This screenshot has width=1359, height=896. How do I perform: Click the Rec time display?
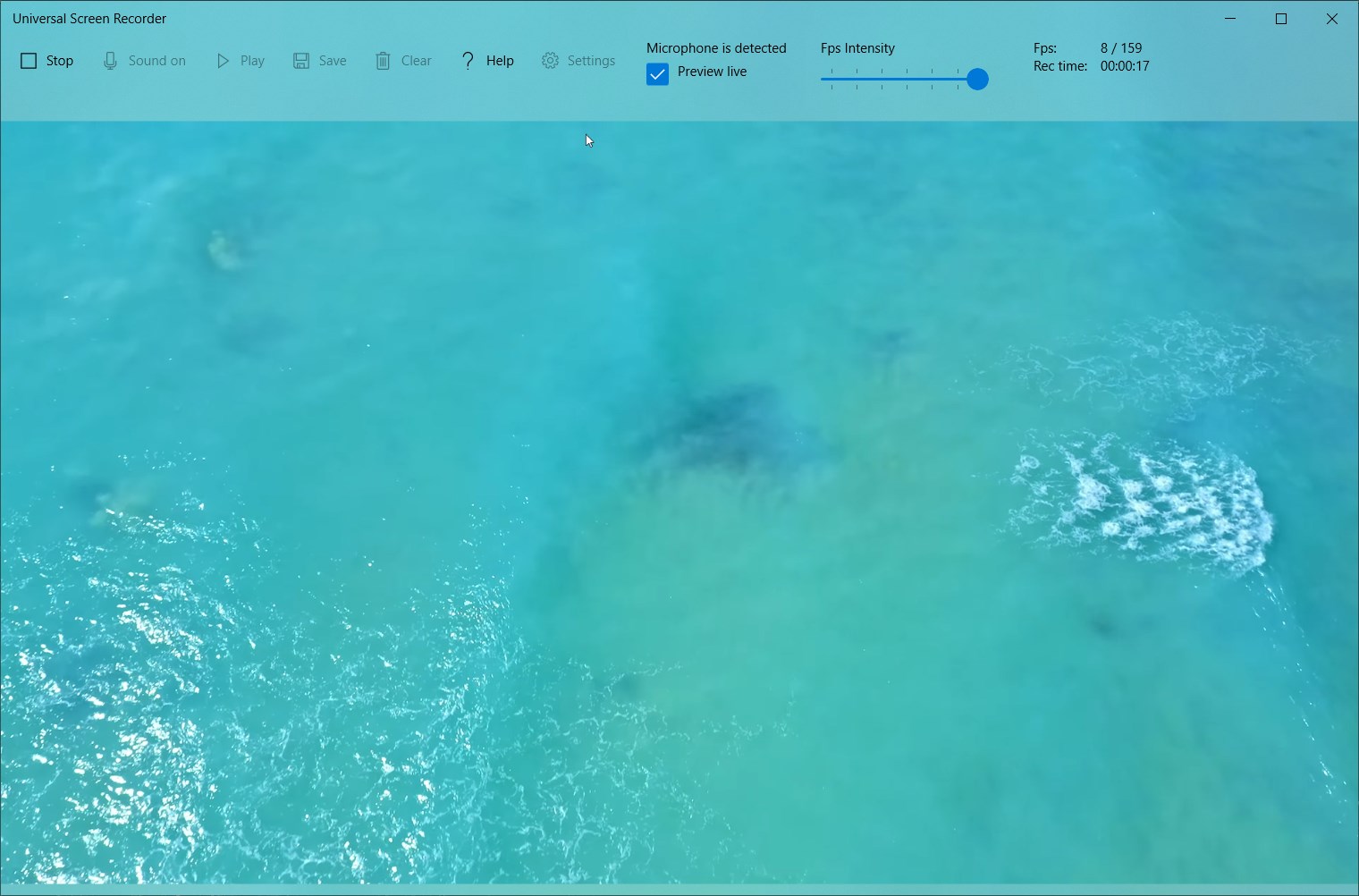pyautogui.click(x=1093, y=65)
